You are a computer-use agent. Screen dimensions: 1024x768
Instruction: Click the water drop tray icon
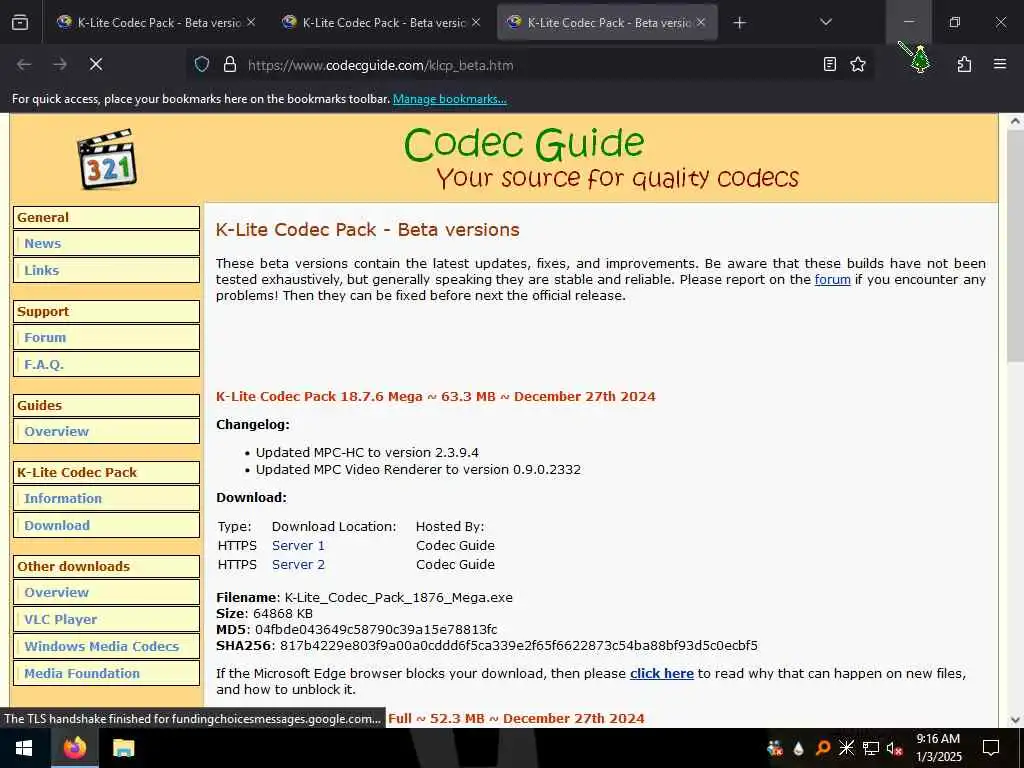(798, 748)
